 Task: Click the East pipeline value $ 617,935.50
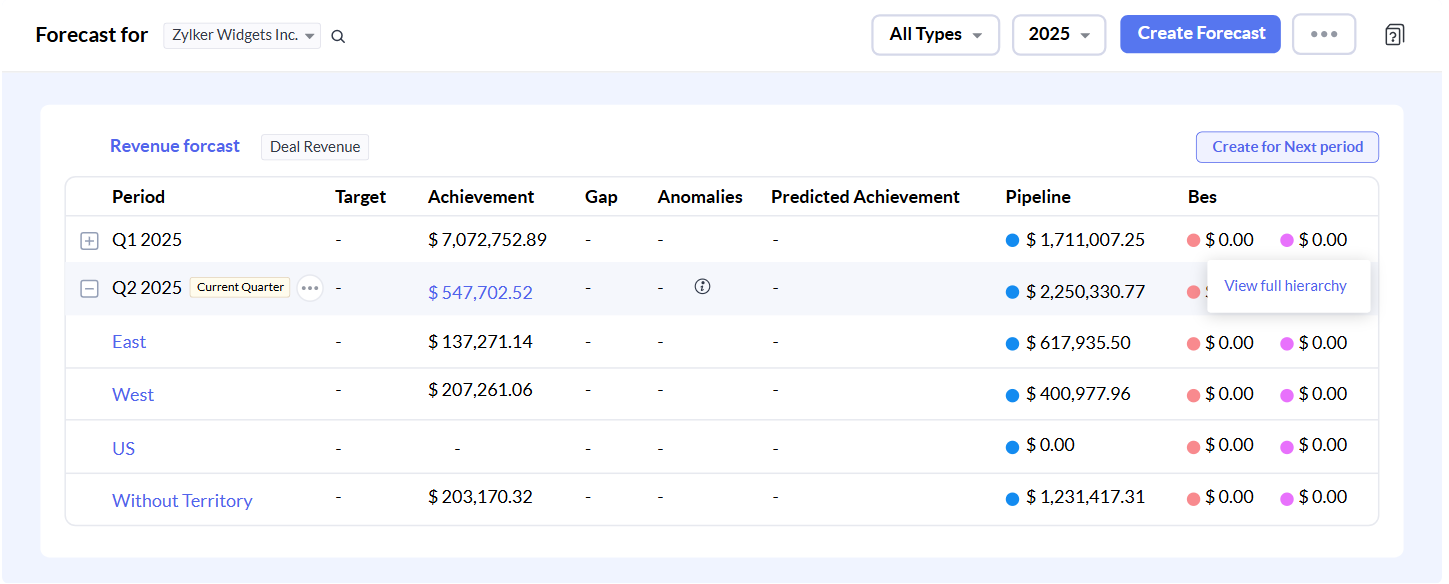pyautogui.click(x=1078, y=343)
